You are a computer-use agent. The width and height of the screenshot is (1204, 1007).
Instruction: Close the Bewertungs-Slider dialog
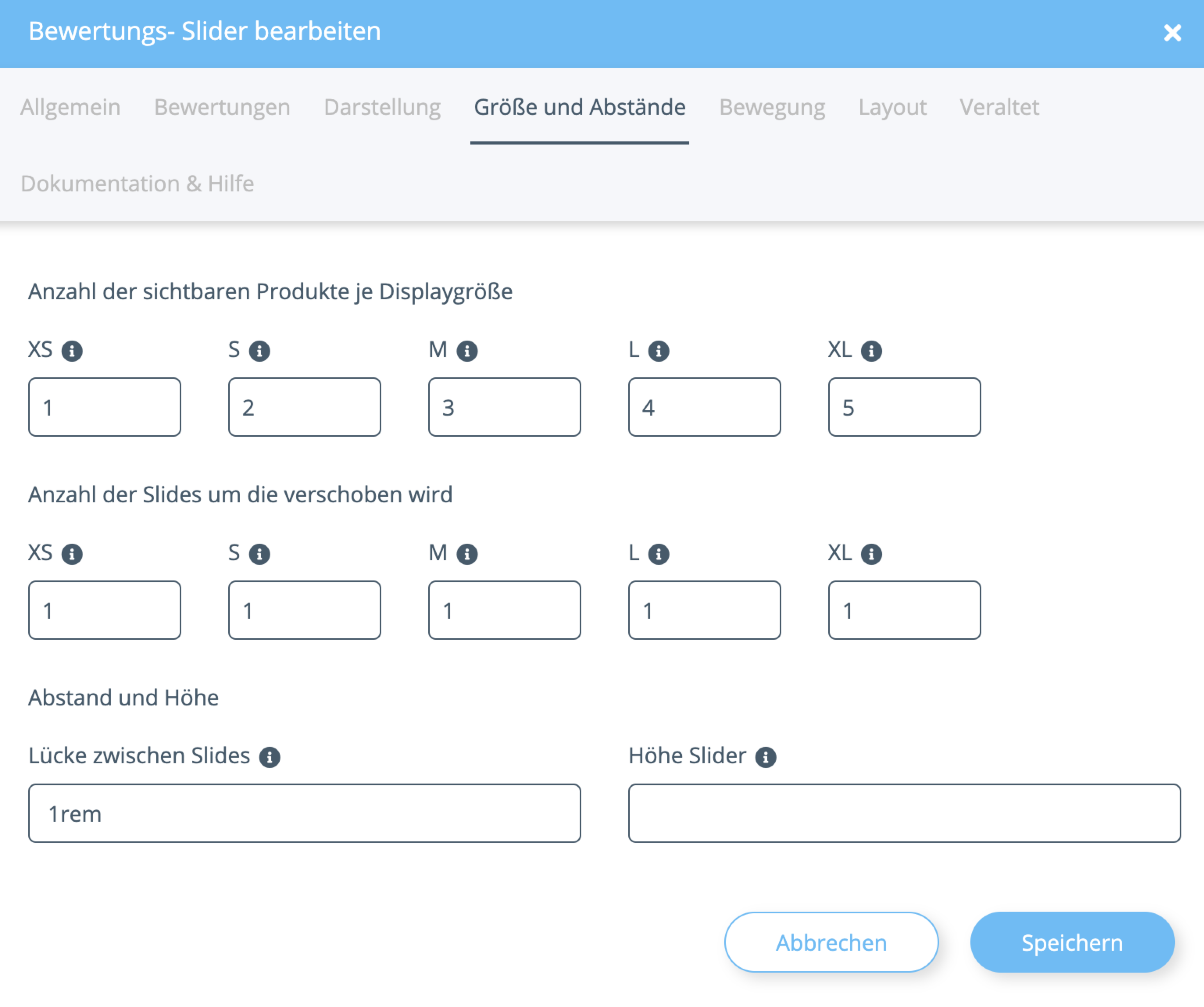pos(1172,33)
